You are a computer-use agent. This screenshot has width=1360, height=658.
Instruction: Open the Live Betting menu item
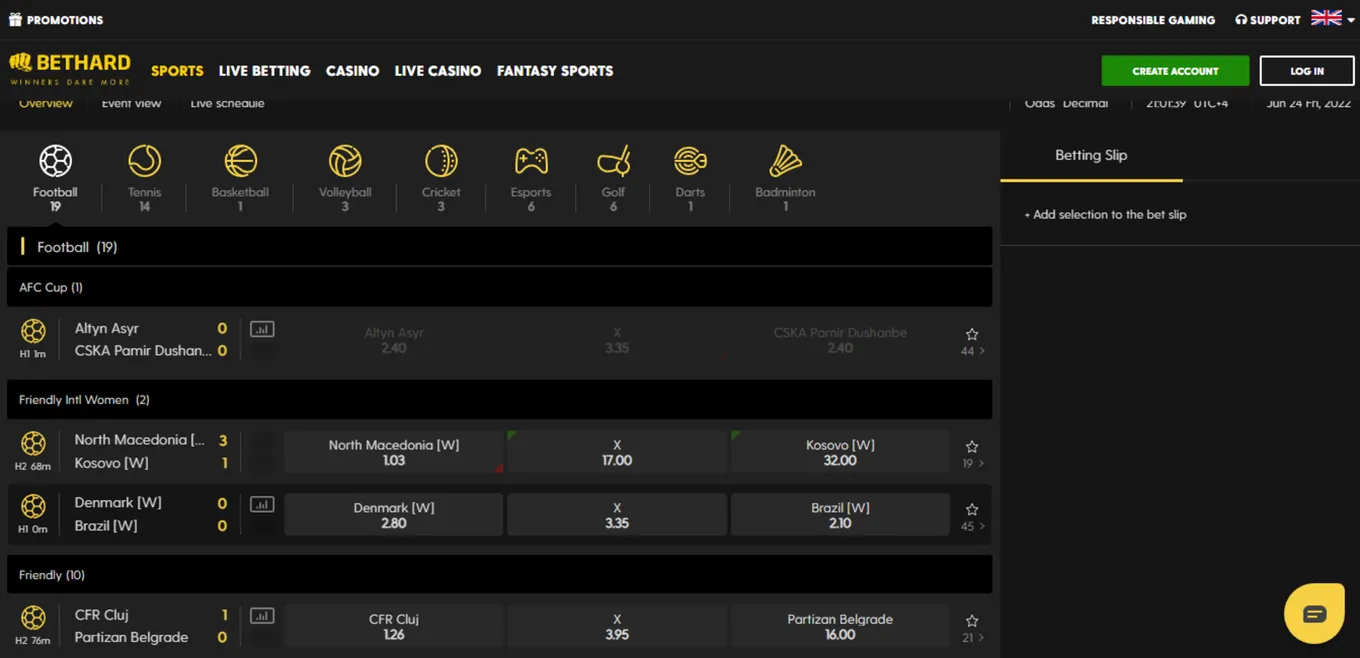click(x=264, y=71)
